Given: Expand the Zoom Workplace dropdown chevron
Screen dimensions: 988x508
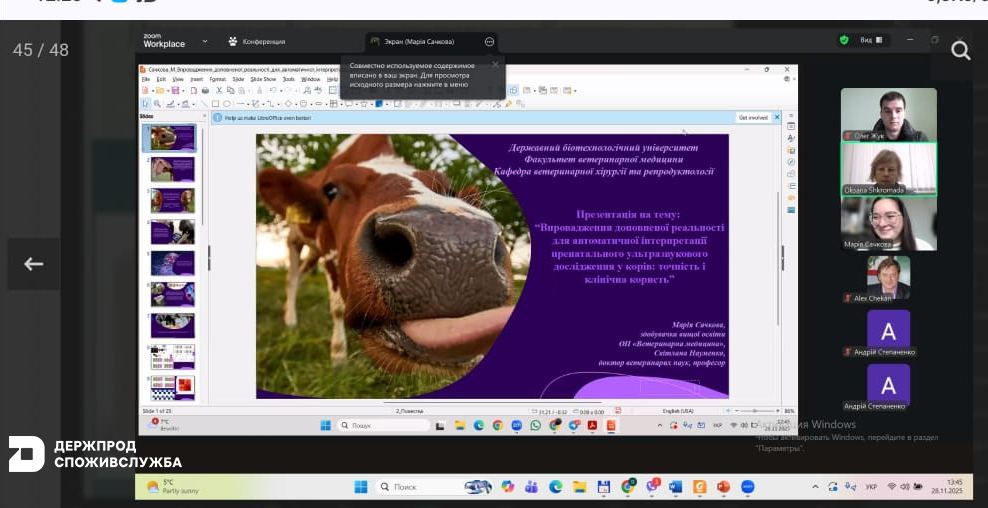Looking at the screenshot, I should coord(205,41).
